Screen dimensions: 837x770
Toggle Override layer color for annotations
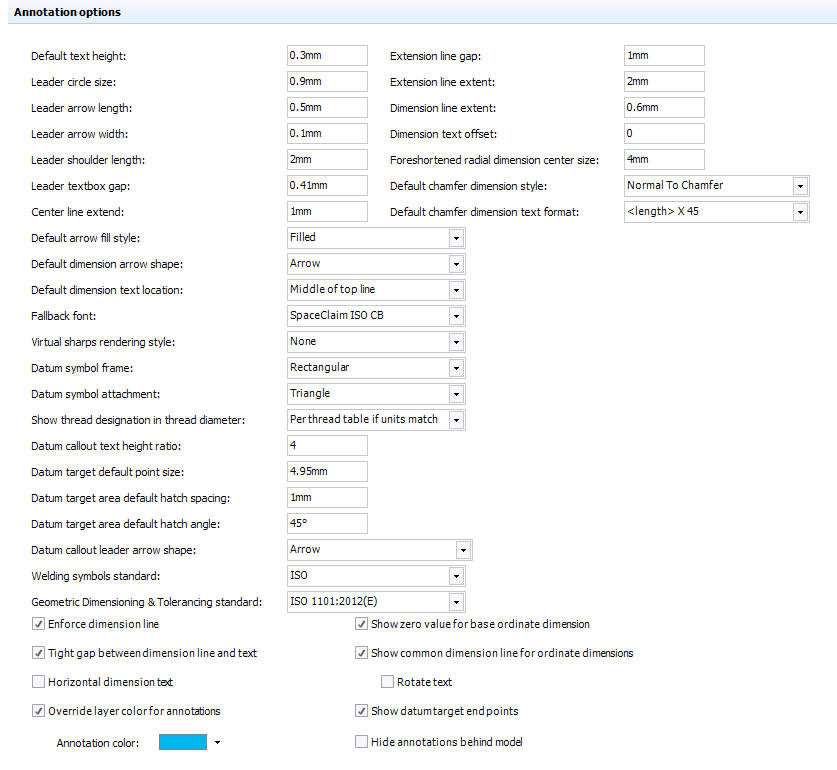tap(39, 711)
